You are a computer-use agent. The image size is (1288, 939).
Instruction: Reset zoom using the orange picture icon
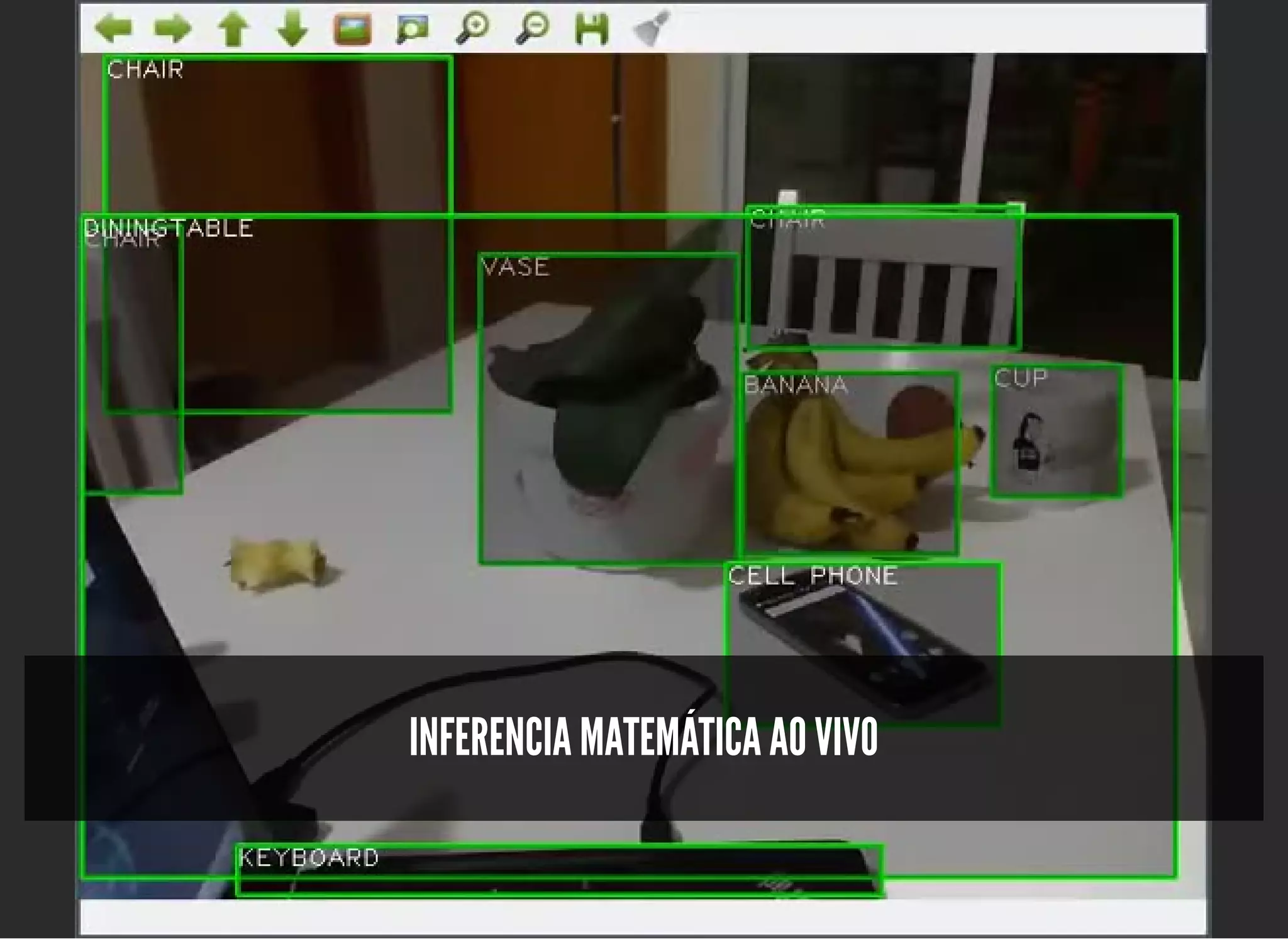352,29
